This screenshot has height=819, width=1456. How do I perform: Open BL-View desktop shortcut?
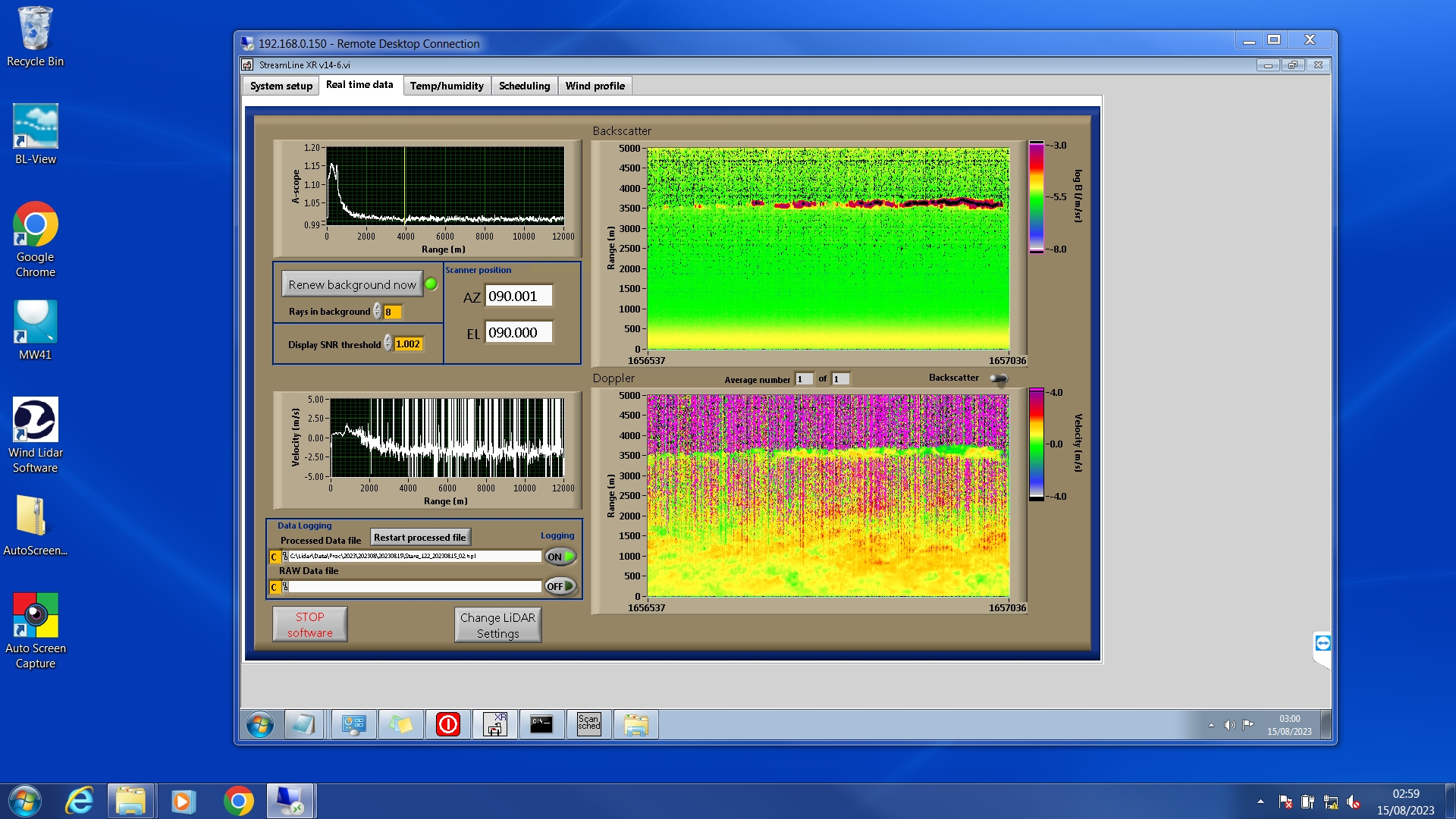(x=35, y=127)
